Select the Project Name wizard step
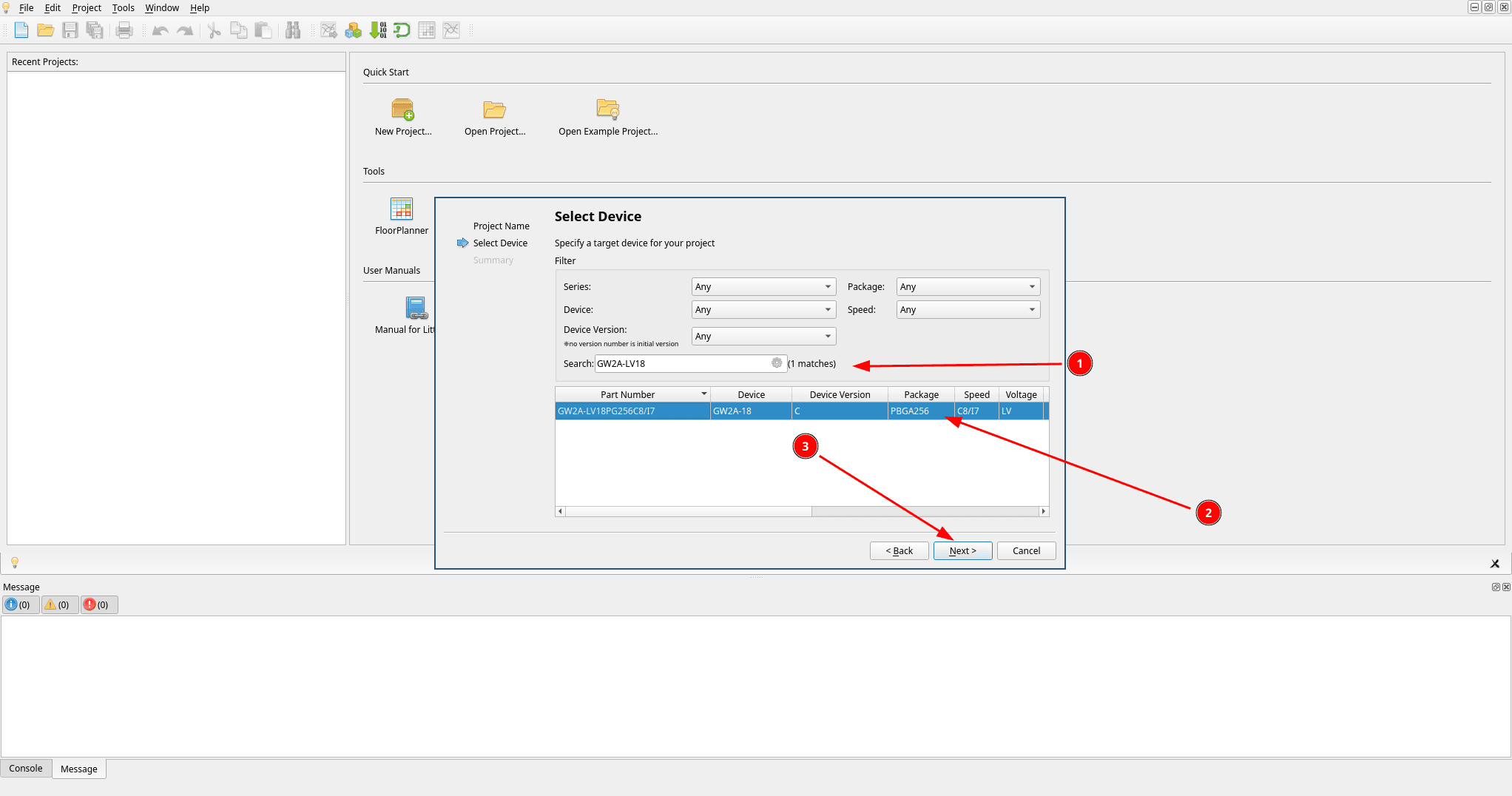Viewport: 1512px width, 796px height. pos(501,226)
